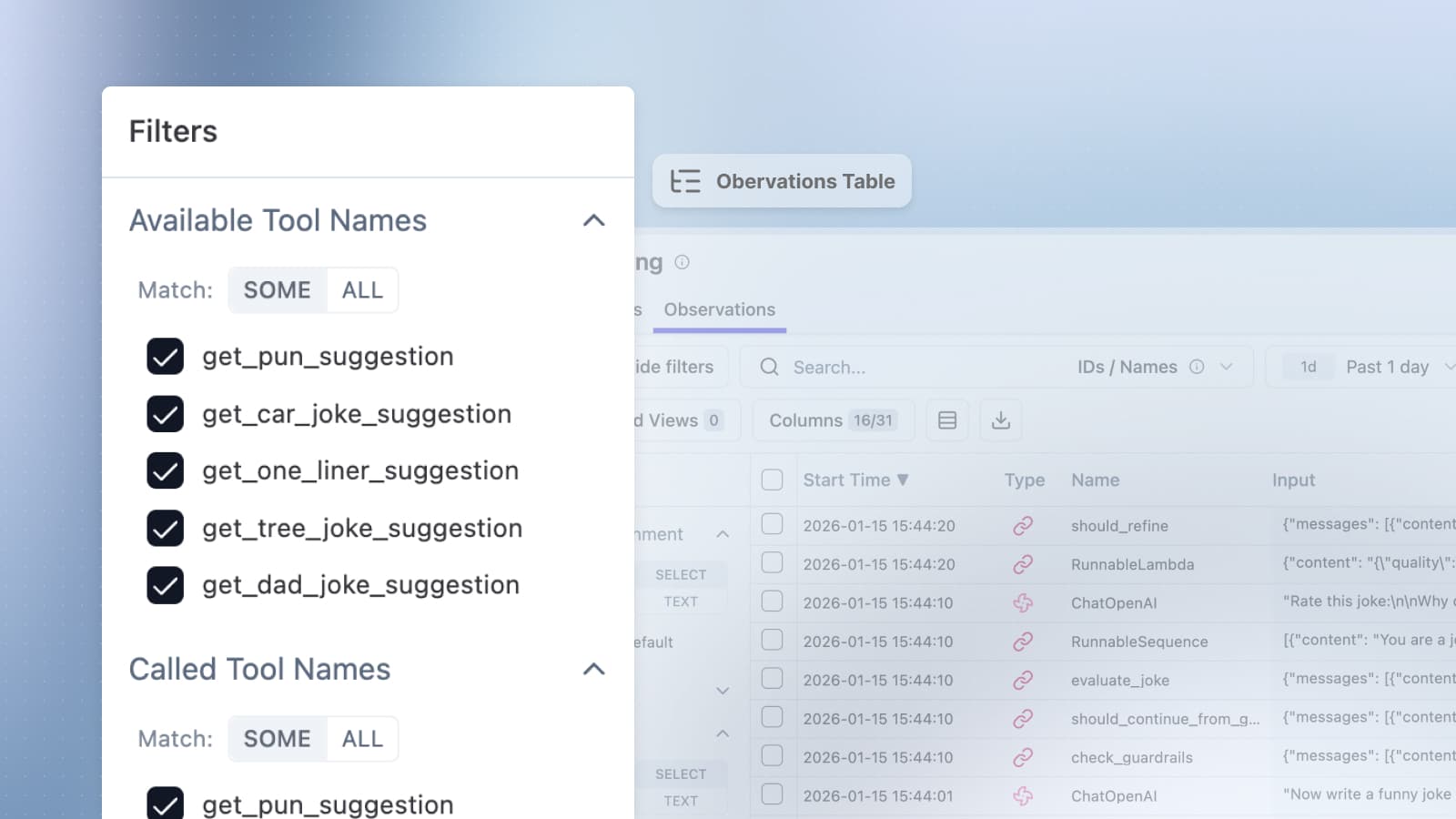Collapse the Available Tool Names section
The height and width of the screenshot is (819, 1456).
click(x=593, y=220)
